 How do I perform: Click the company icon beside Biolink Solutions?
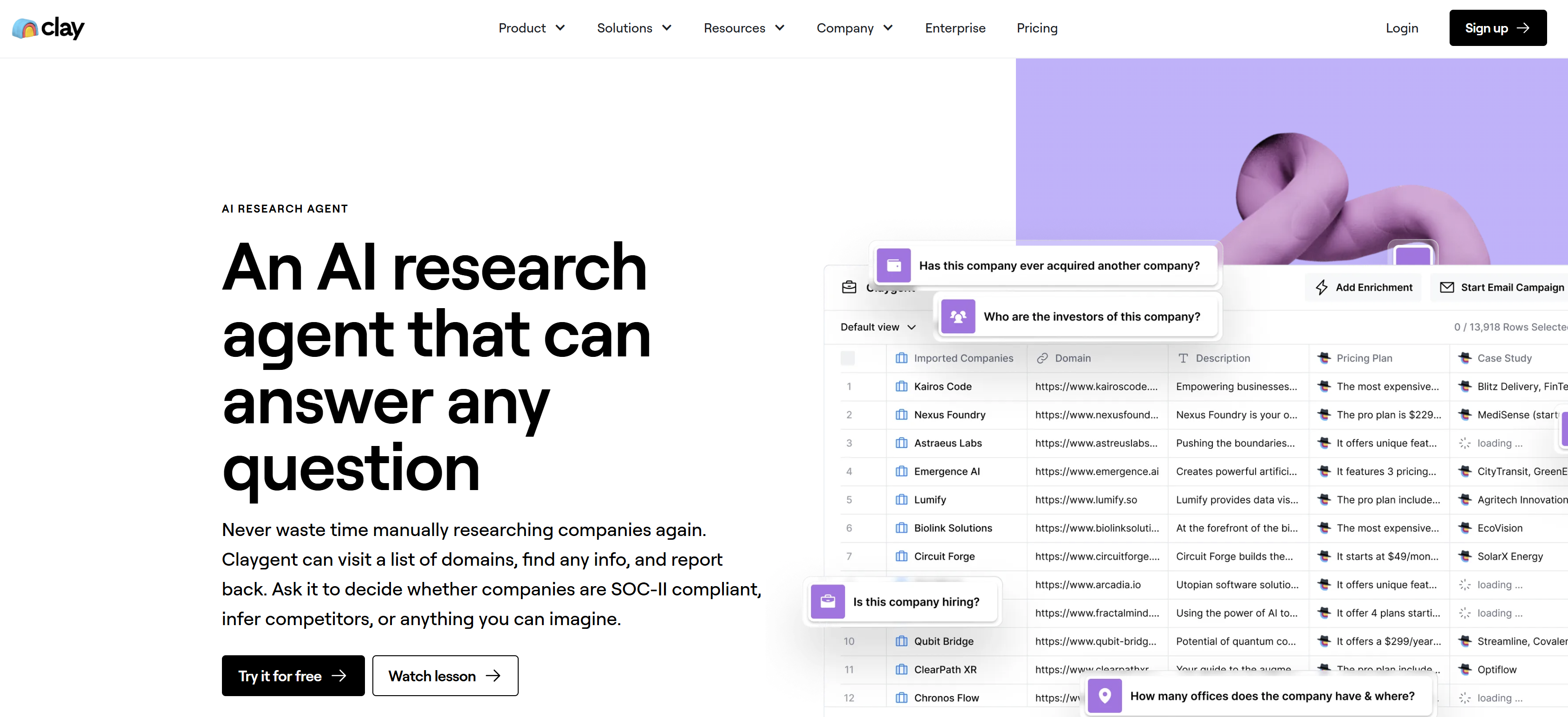901,528
